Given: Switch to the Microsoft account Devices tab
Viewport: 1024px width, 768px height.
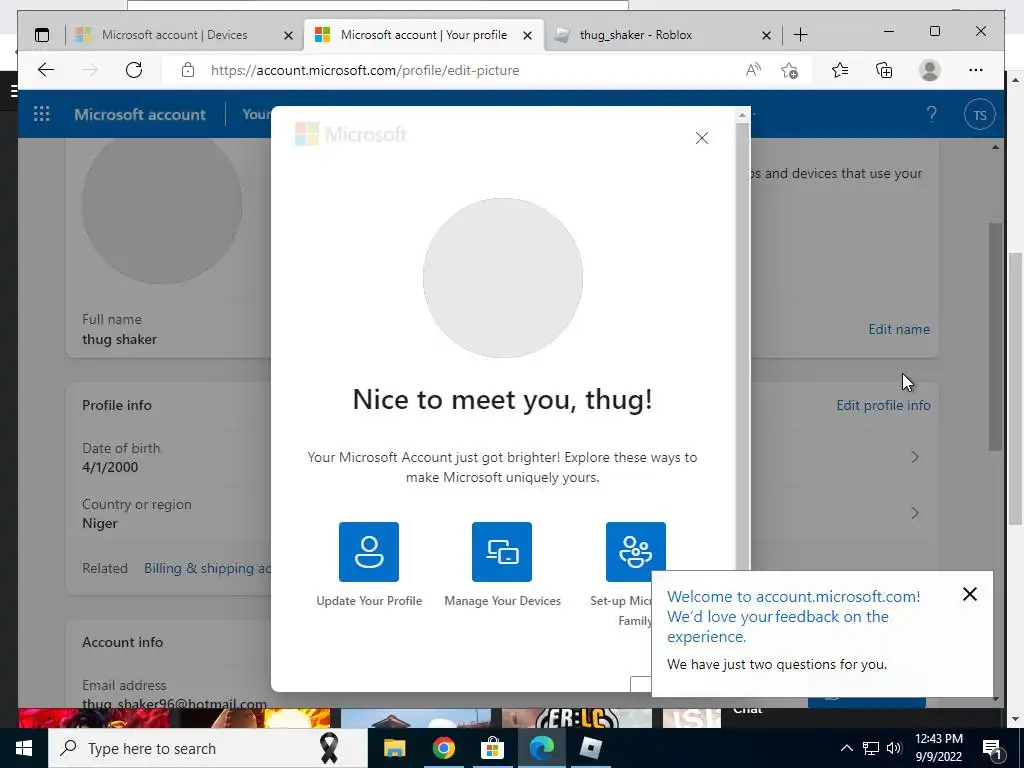Looking at the screenshot, I should (174, 35).
